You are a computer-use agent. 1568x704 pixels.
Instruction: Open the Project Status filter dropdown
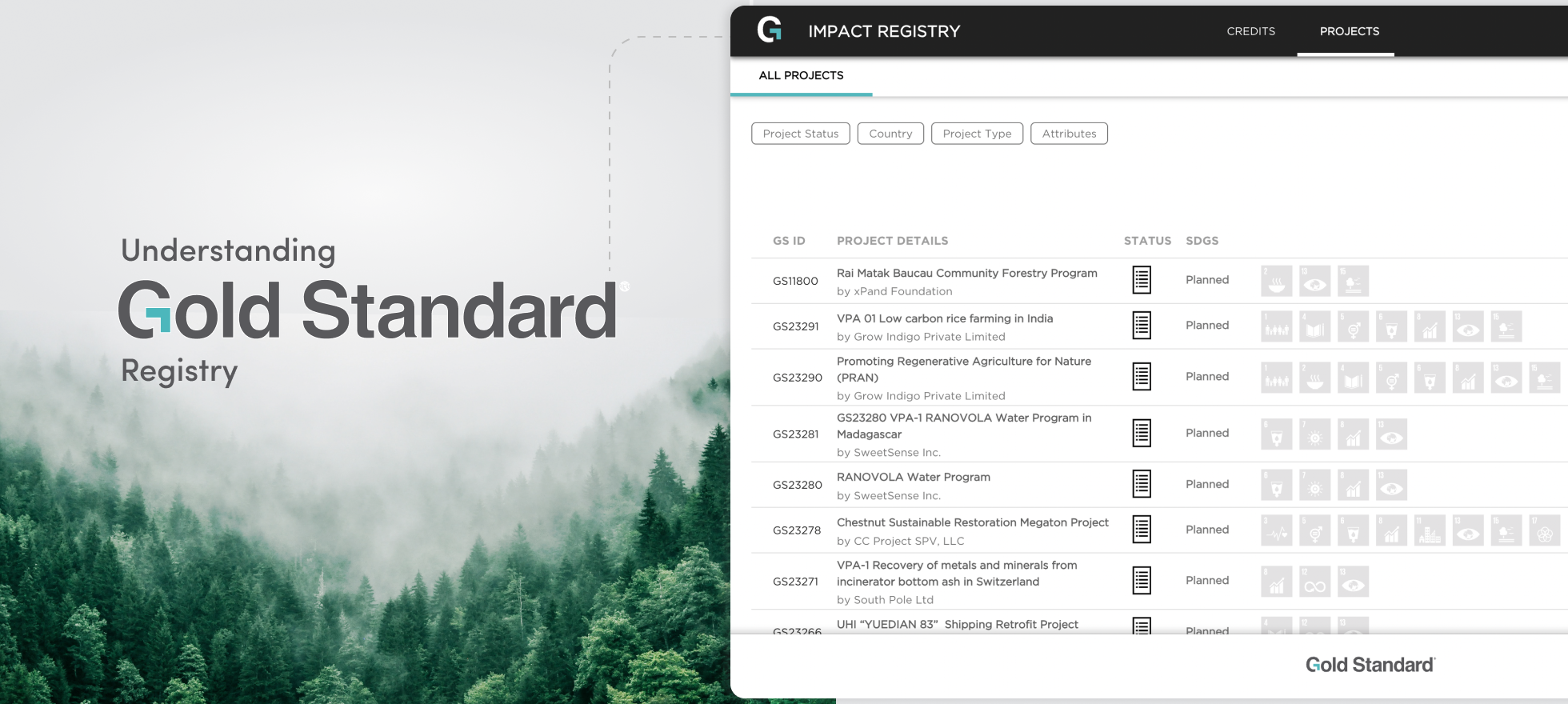(x=801, y=134)
